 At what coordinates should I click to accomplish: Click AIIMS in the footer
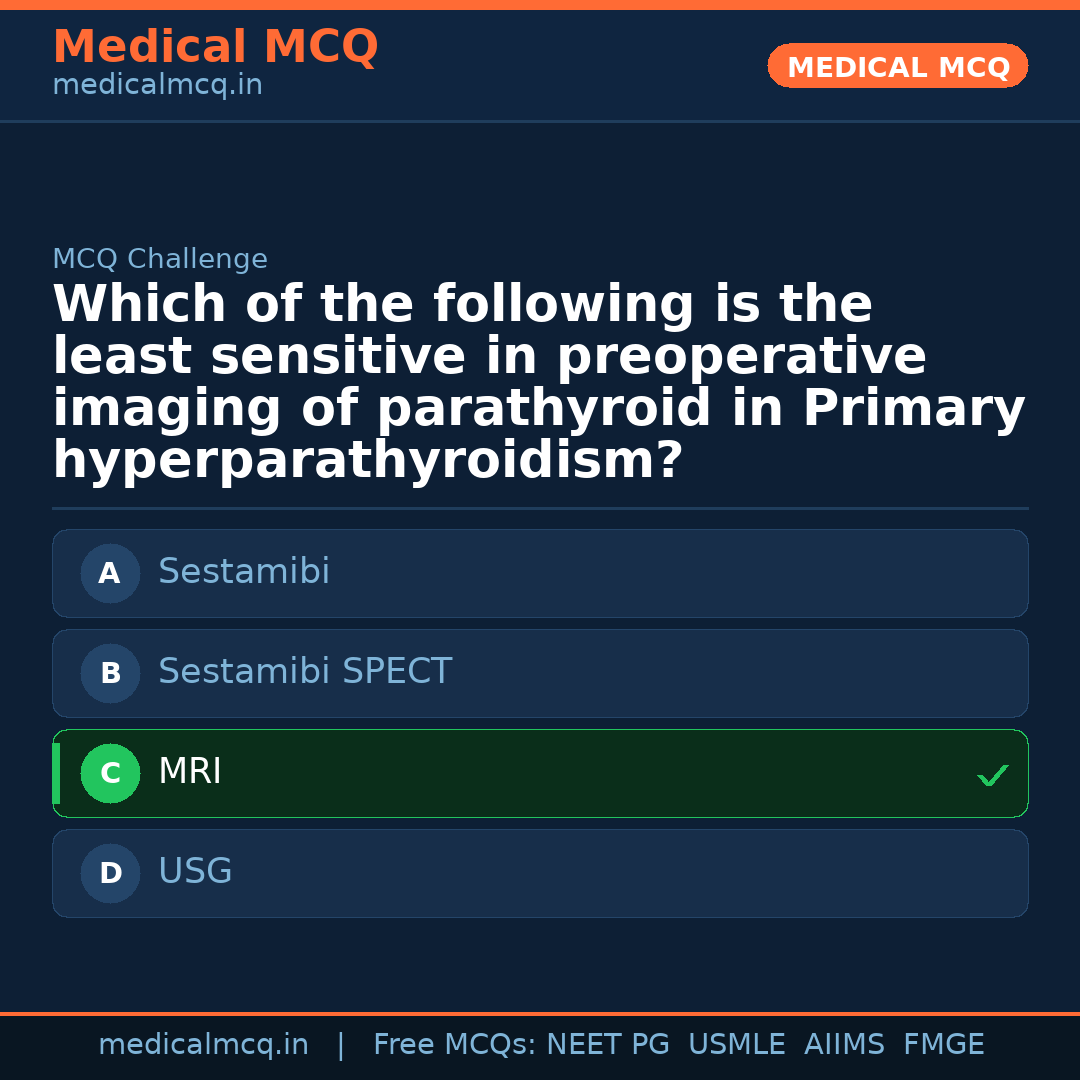tap(844, 1045)
